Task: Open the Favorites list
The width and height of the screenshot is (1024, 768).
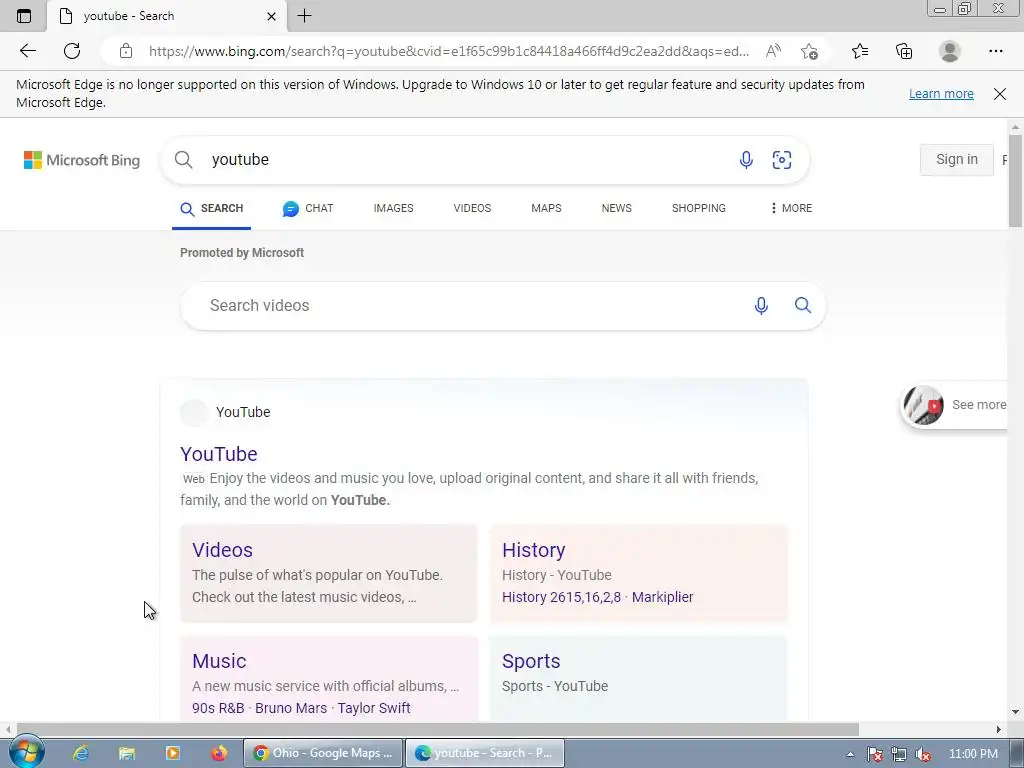Action: click(860, 51)
